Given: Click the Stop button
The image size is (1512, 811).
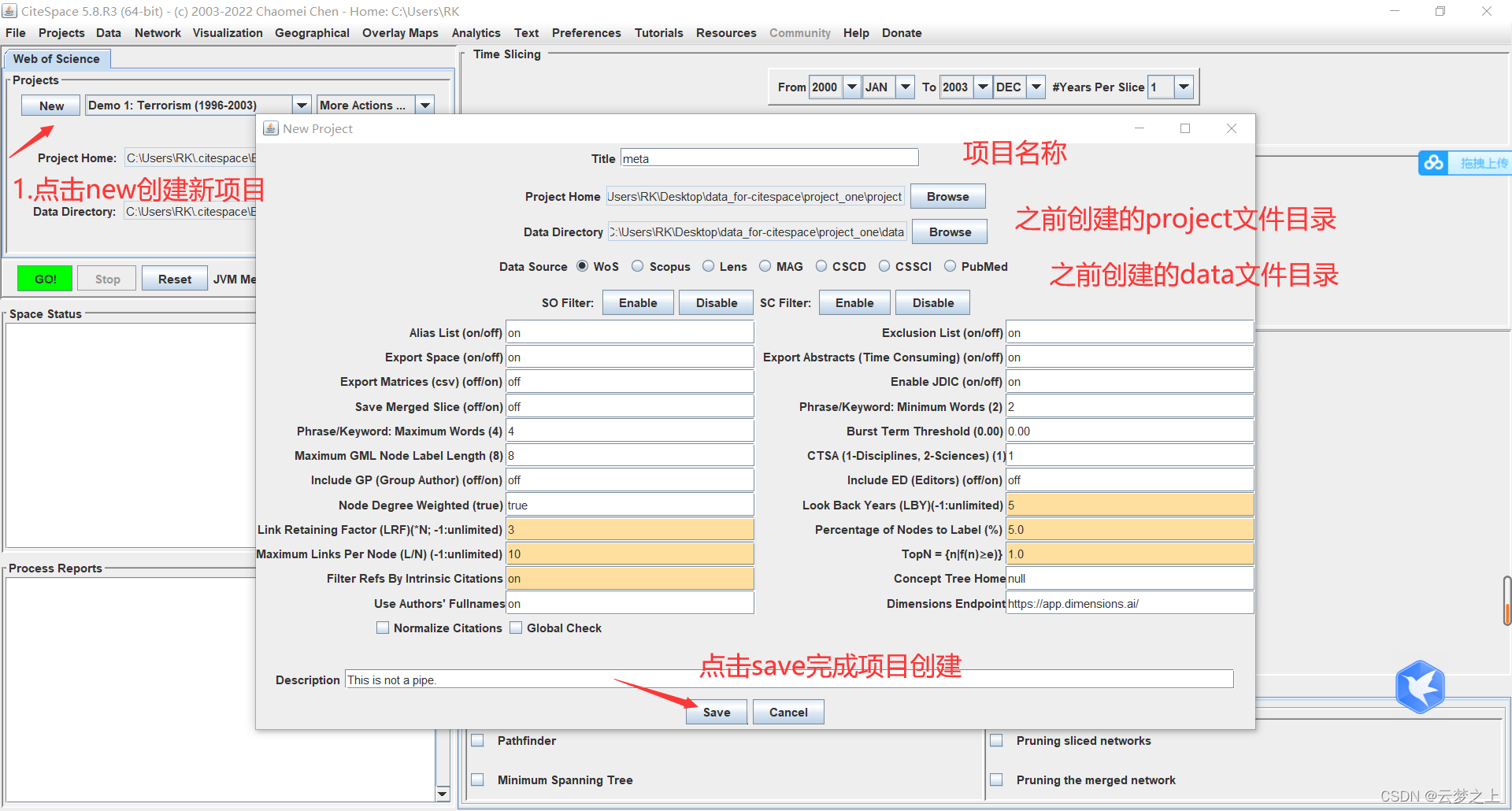Looking at the screenshot, I should (108, 279).
